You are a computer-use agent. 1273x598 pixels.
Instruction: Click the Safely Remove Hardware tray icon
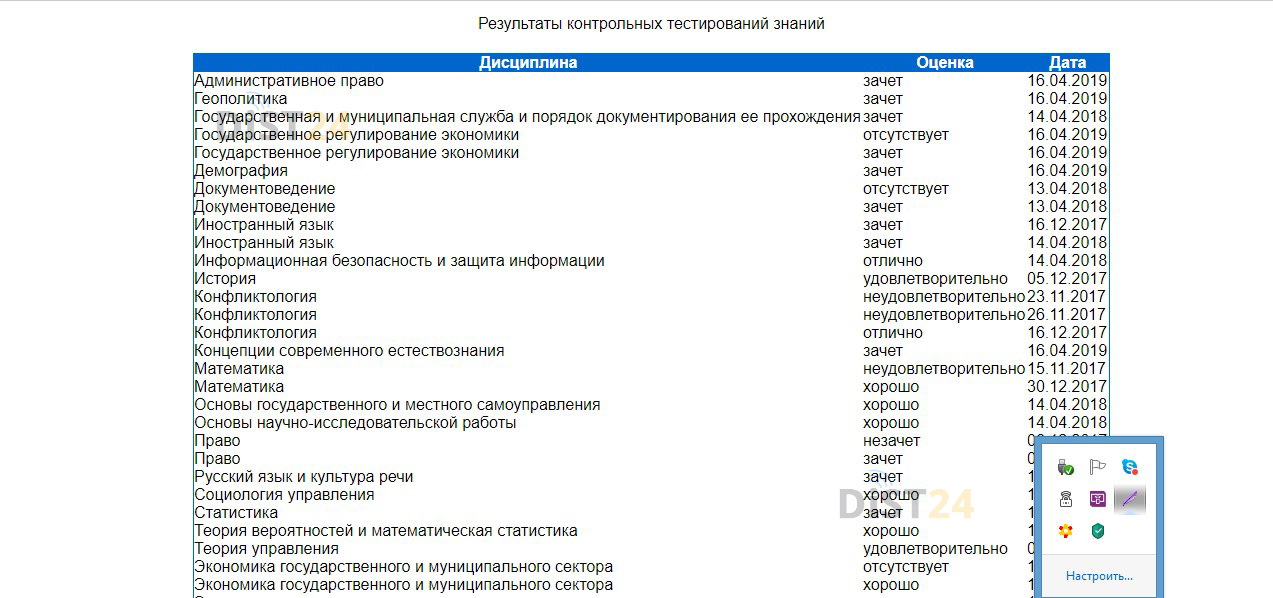[x=1064, y=466]
